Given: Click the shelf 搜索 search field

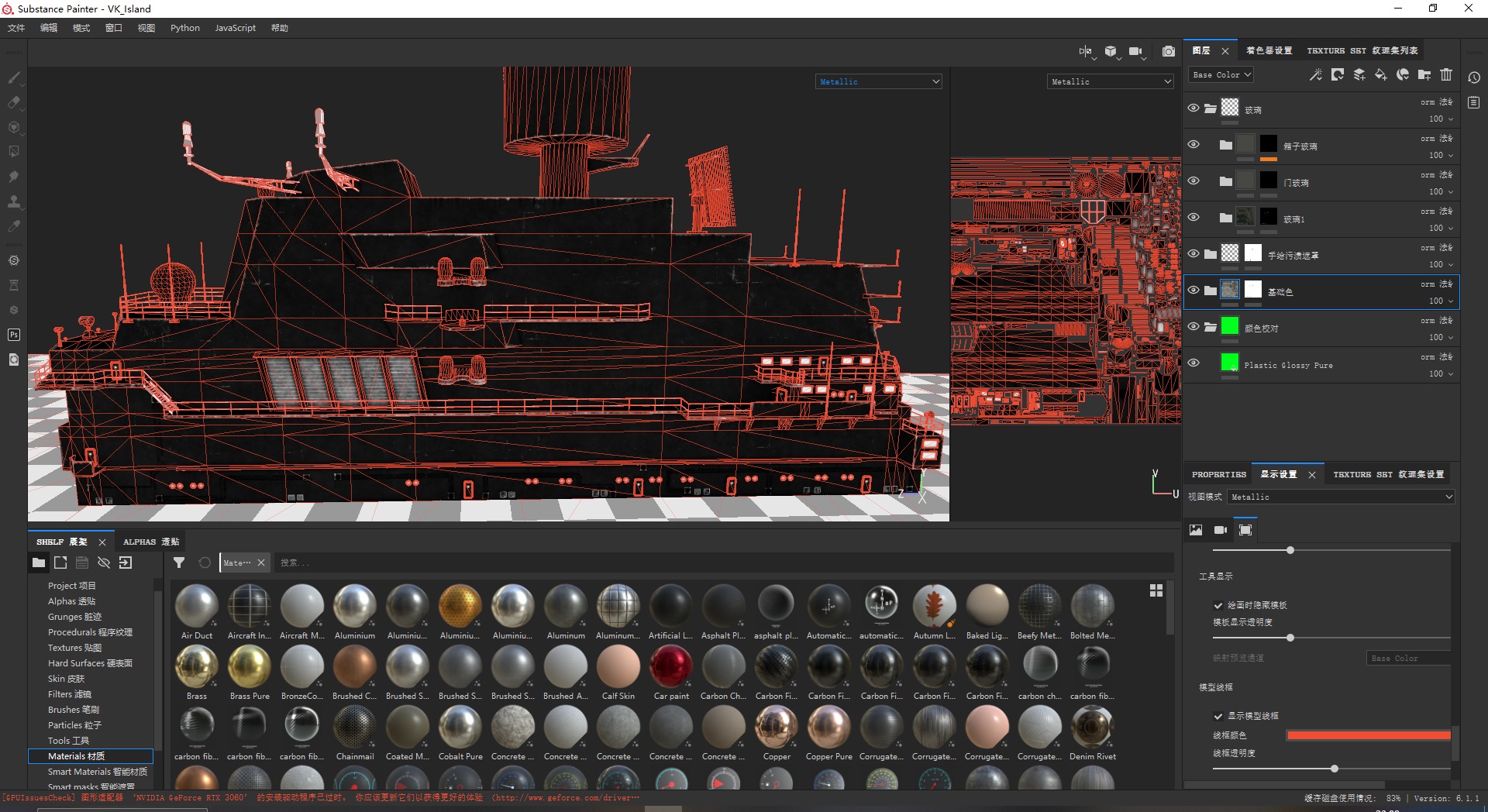Looking at the screenshot, I should (724, 563).
